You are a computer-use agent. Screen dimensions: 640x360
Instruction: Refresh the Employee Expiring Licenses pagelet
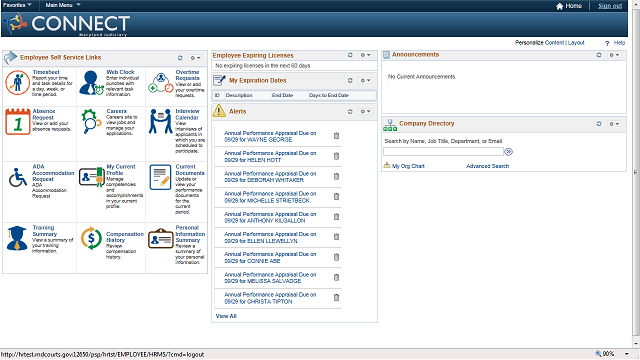click(350, 55)
